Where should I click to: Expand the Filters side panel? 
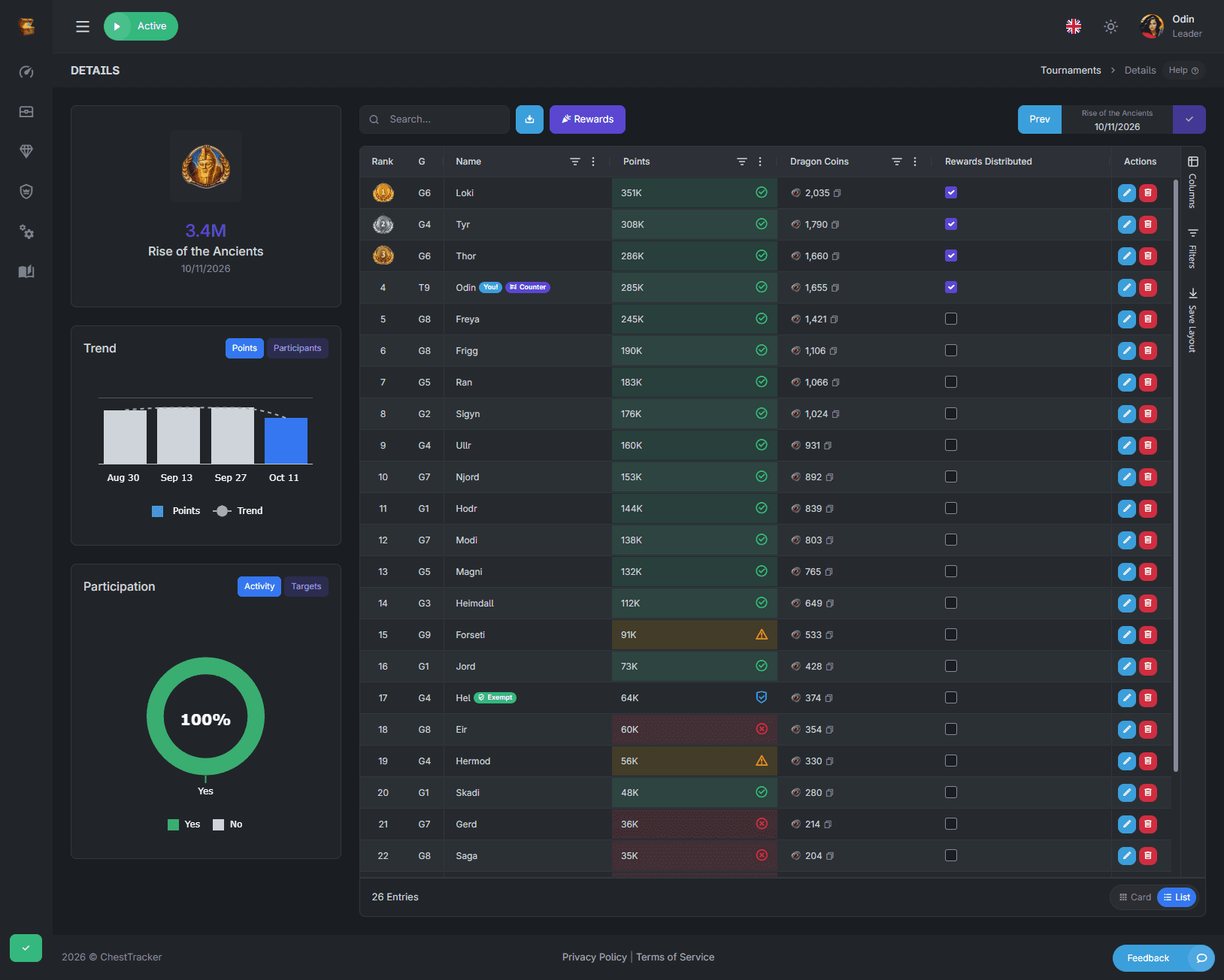click(1192, 248)
